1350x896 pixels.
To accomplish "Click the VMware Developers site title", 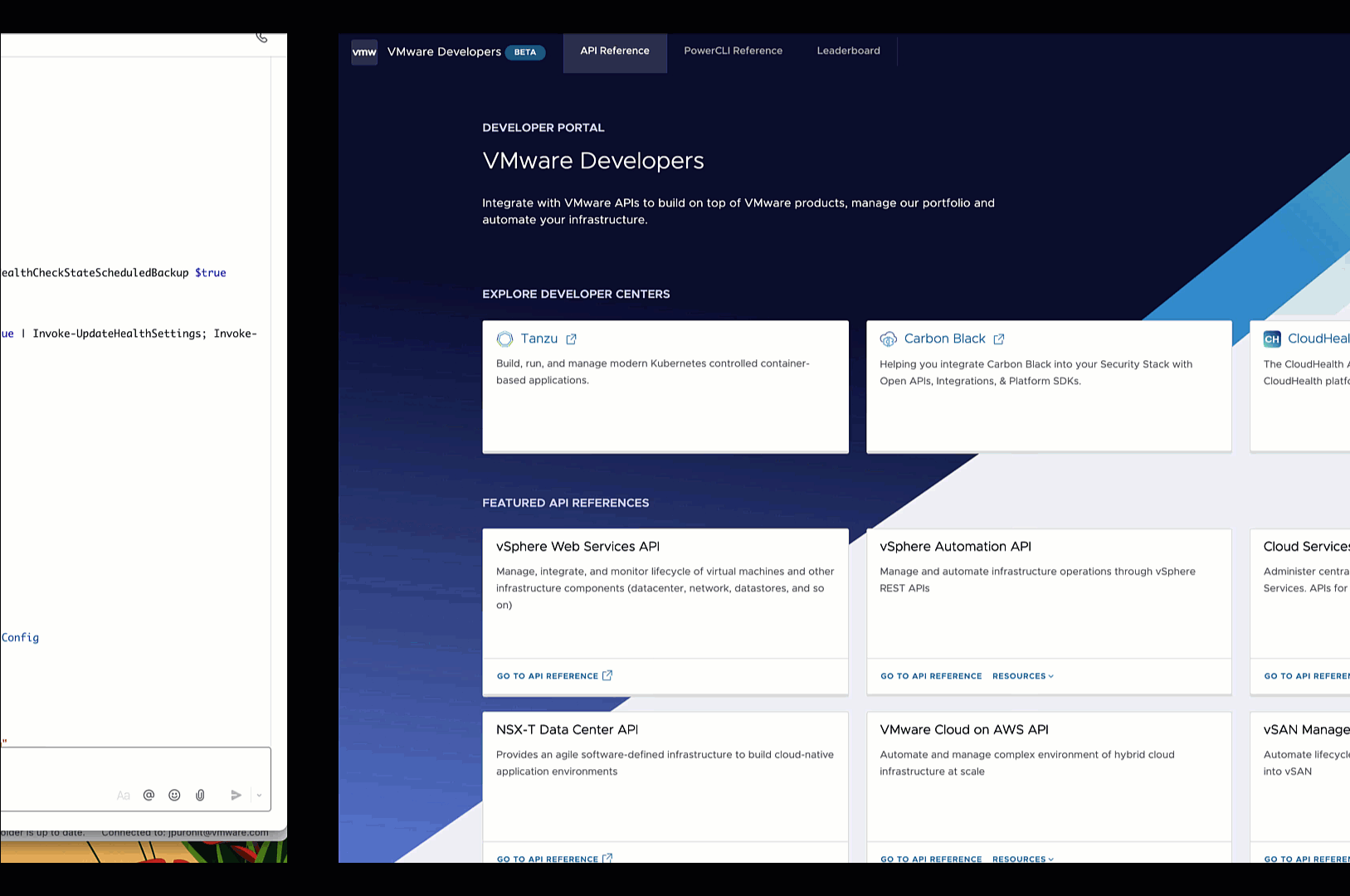I will (x=444, y=51).
